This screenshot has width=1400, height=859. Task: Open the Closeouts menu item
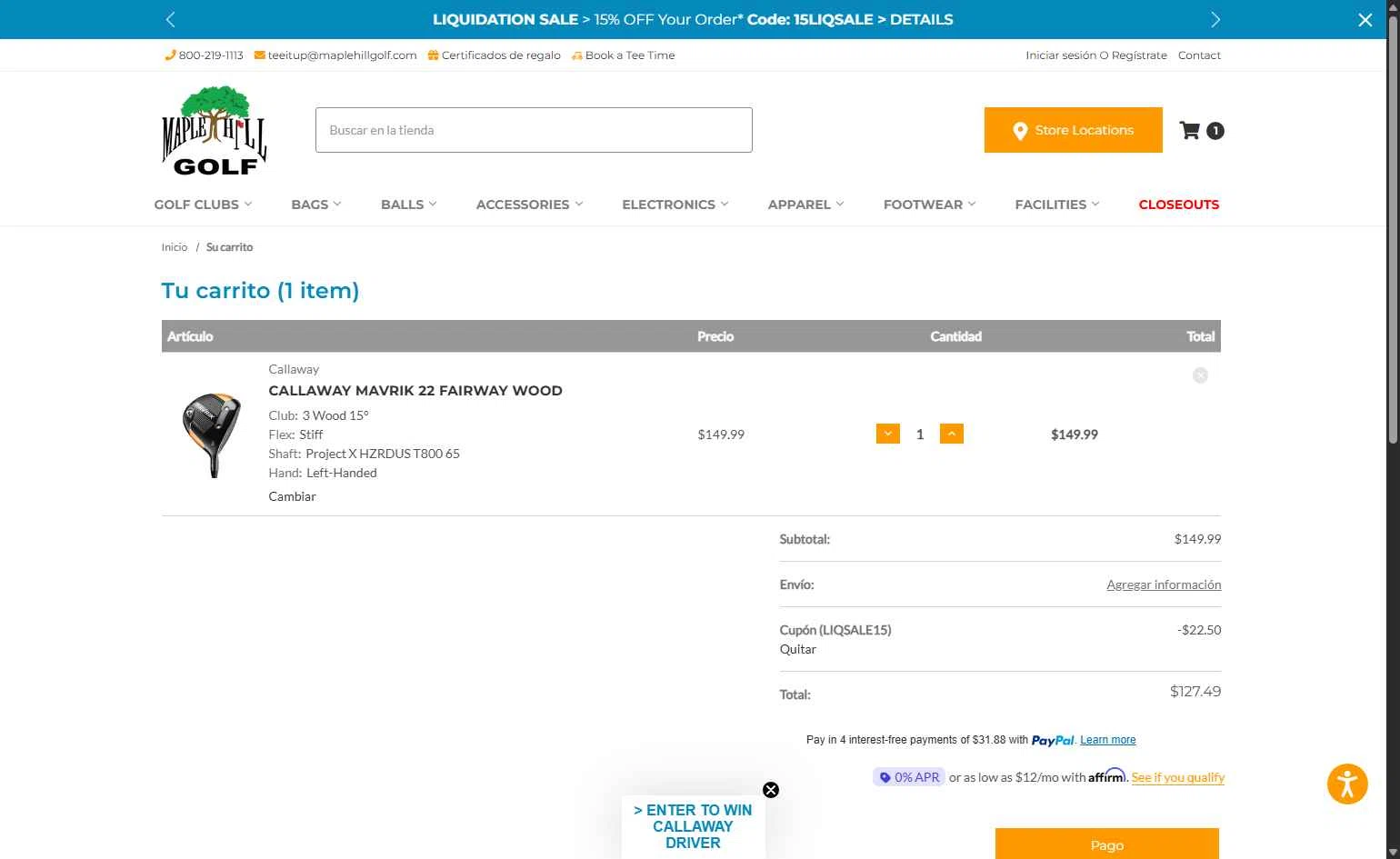[1179, 205]
